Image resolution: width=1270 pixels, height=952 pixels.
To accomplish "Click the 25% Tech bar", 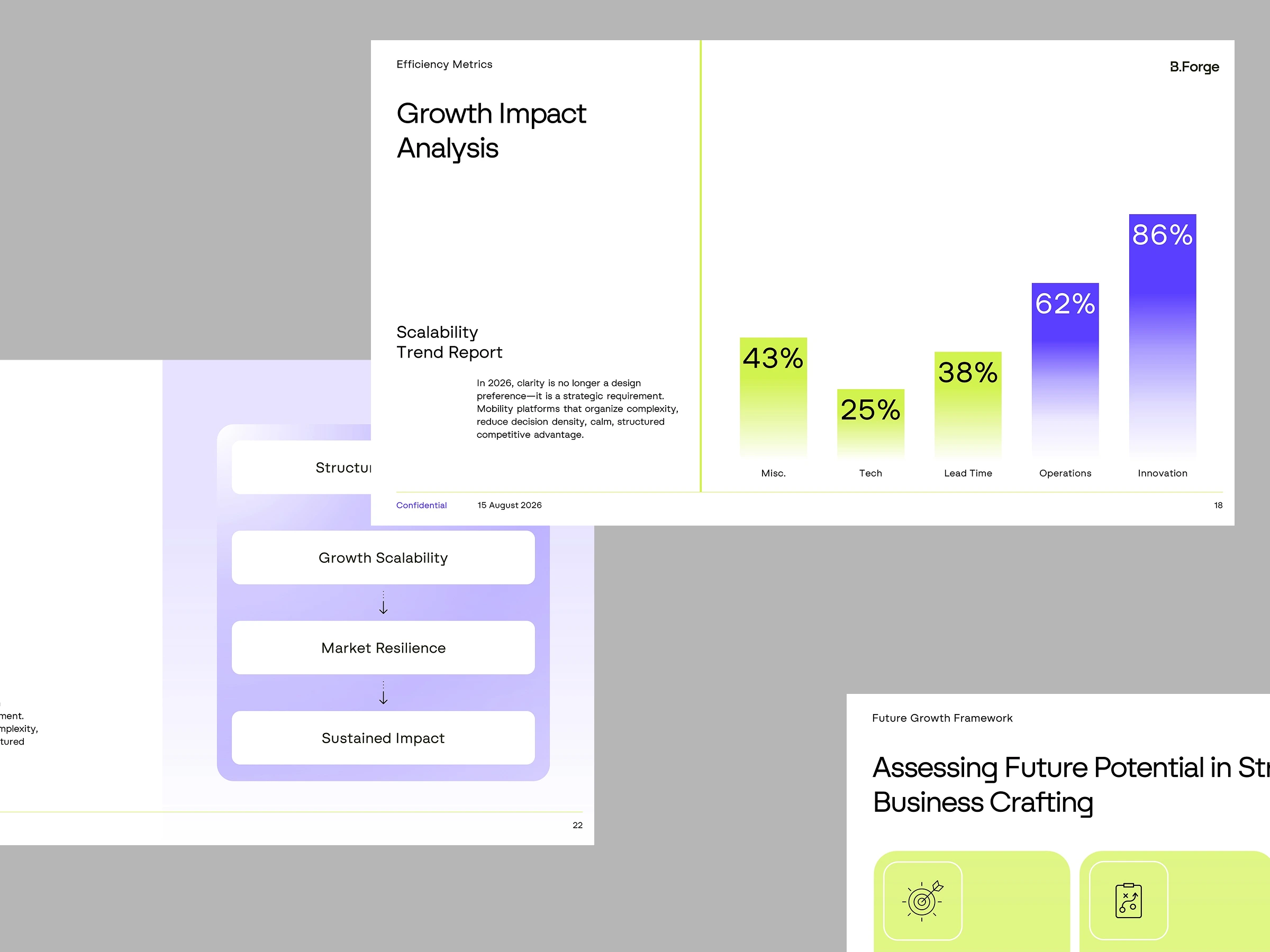I will (x=870, y=424).
